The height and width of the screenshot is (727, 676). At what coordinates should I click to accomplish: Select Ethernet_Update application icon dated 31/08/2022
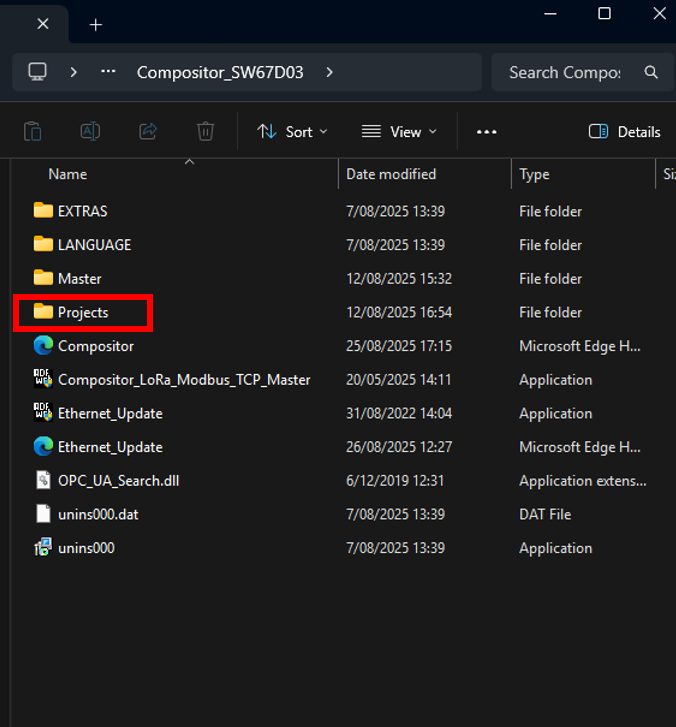click(43, 413)
